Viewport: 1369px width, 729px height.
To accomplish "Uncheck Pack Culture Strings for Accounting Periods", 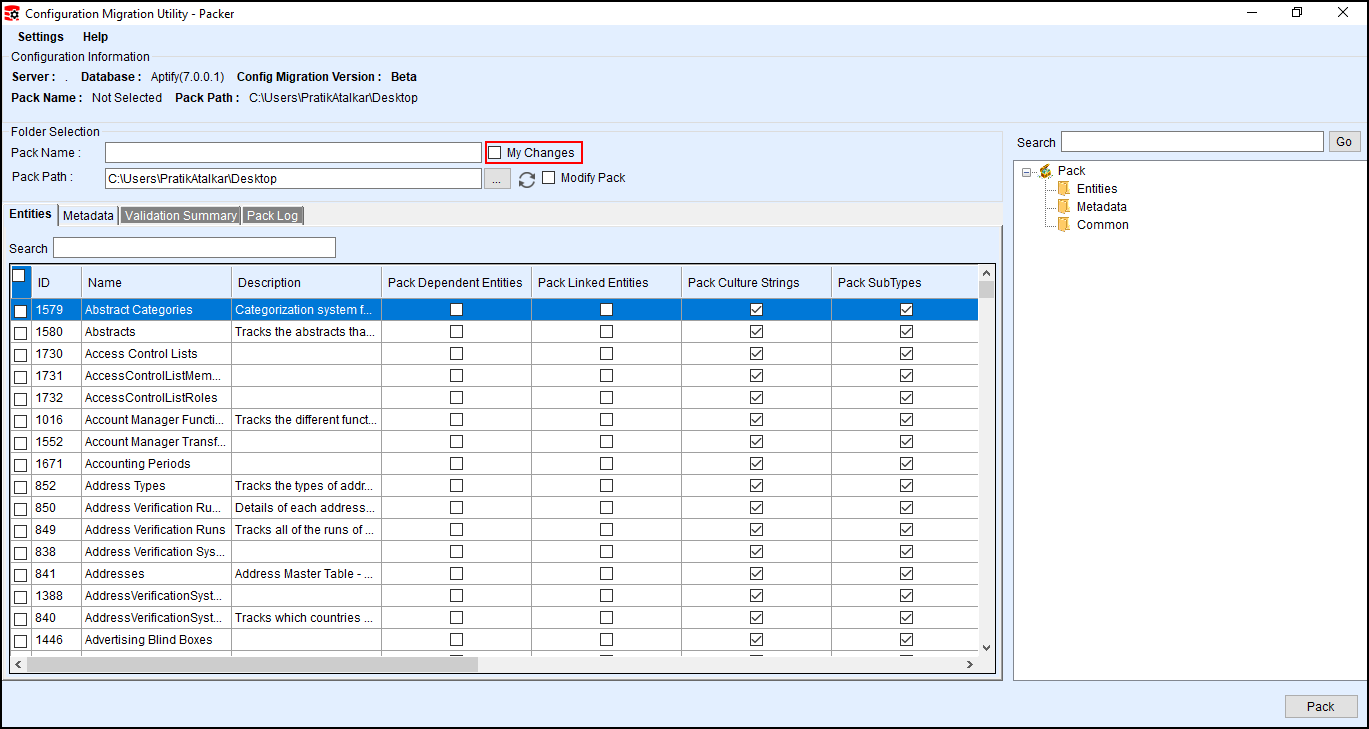I will 756,464.
